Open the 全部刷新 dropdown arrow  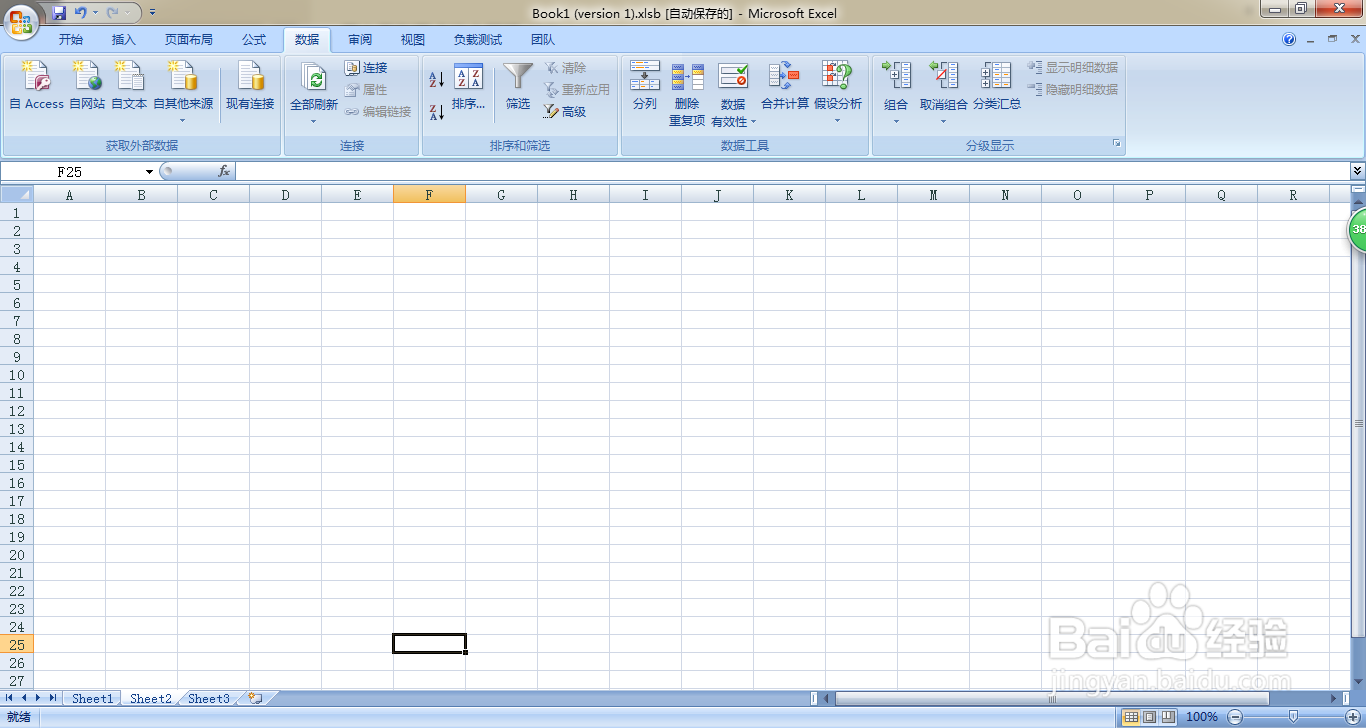click(x=314, y=121)
